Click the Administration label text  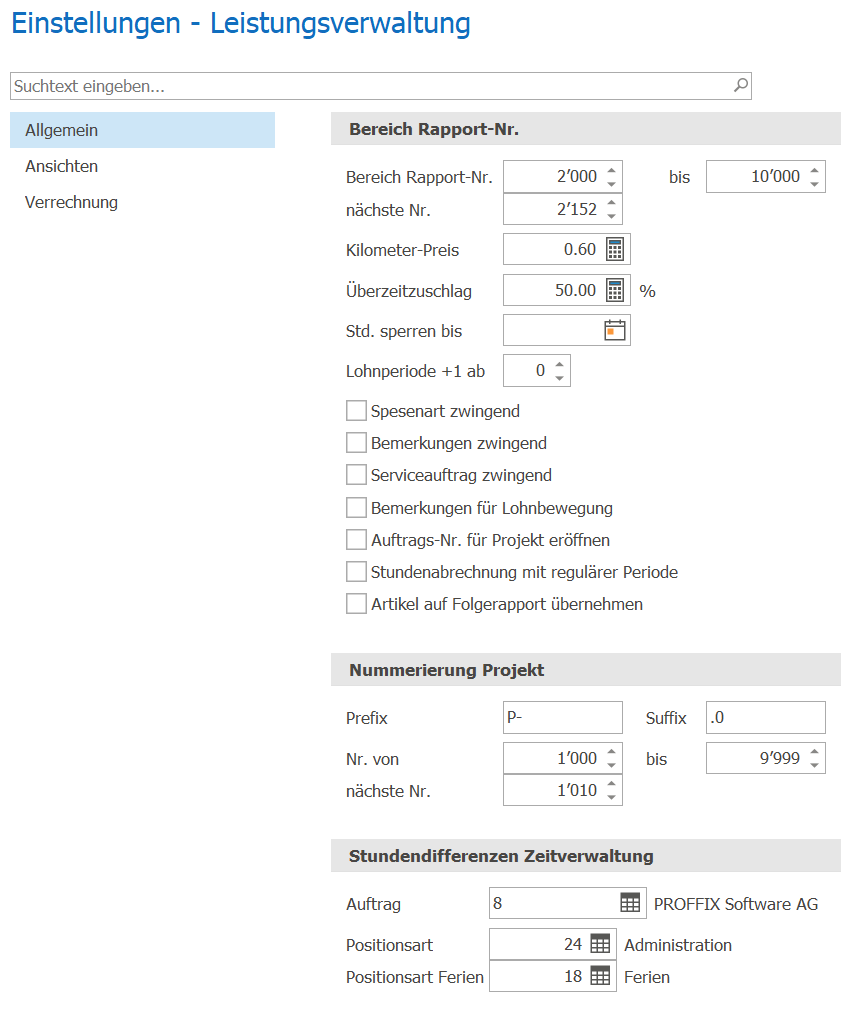(678, 945)
